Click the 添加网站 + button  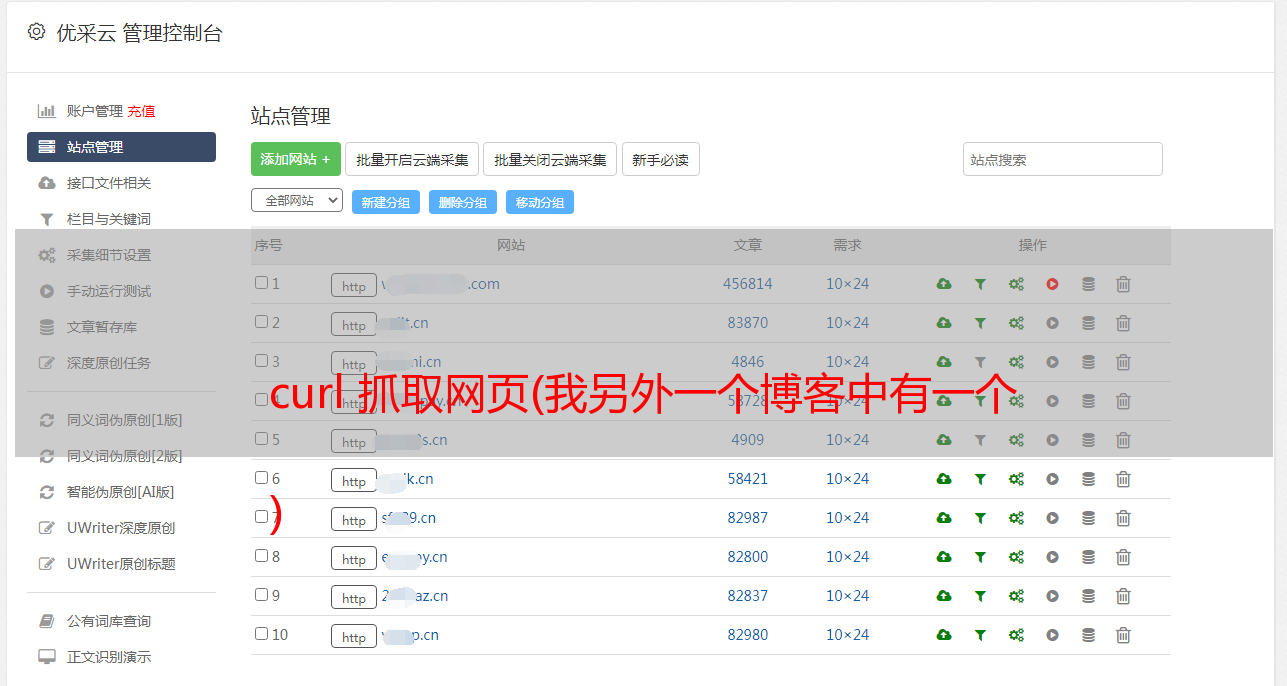296,159
